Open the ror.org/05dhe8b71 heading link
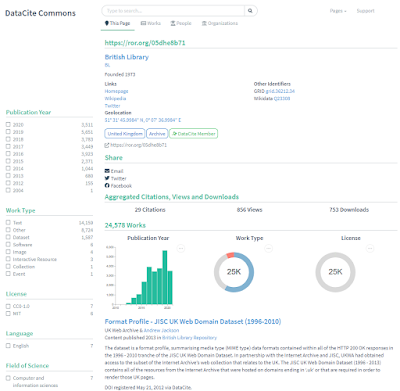Viewport: 400px width, 391px height. [145, 43]
